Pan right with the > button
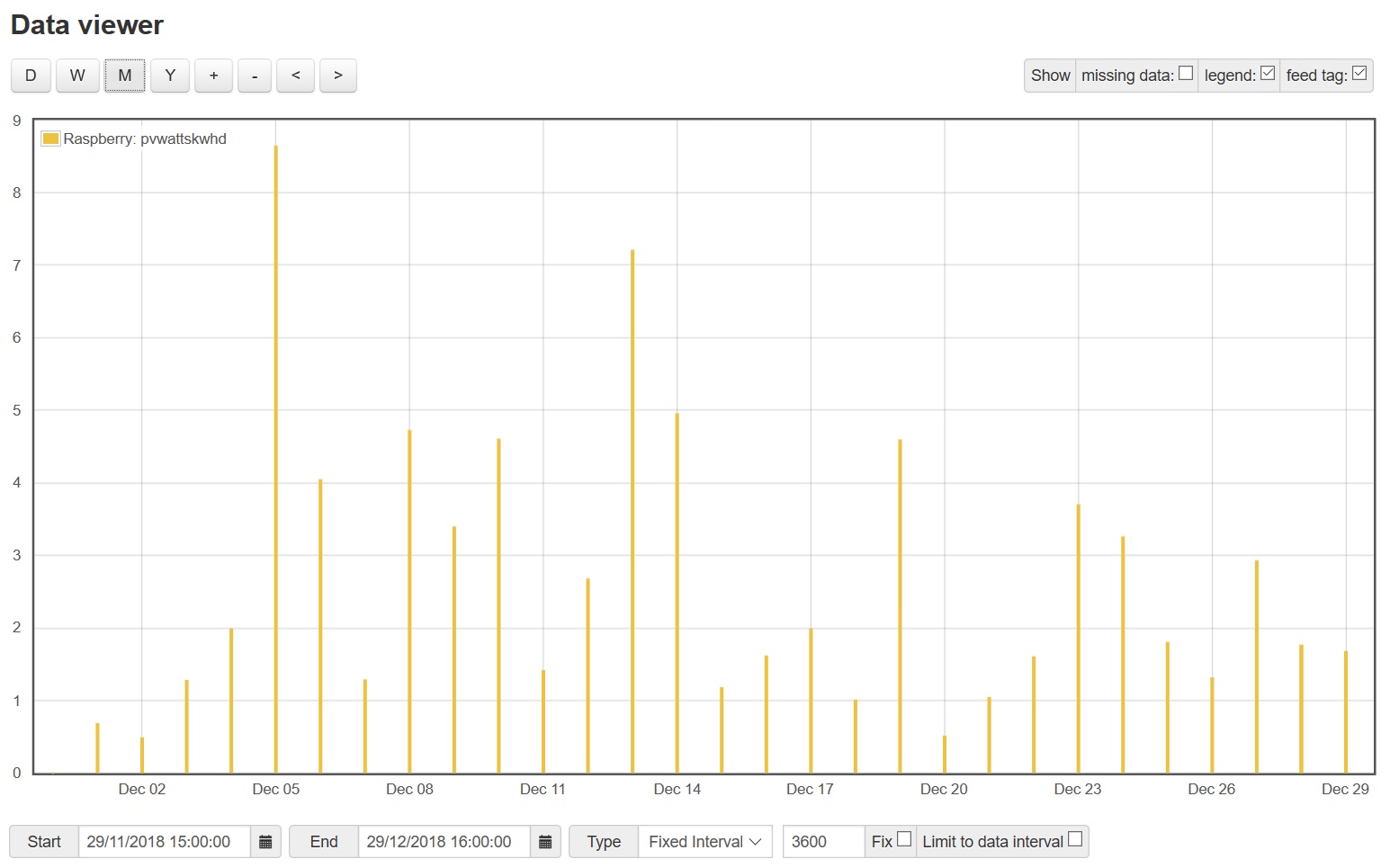 click(338, 76)
